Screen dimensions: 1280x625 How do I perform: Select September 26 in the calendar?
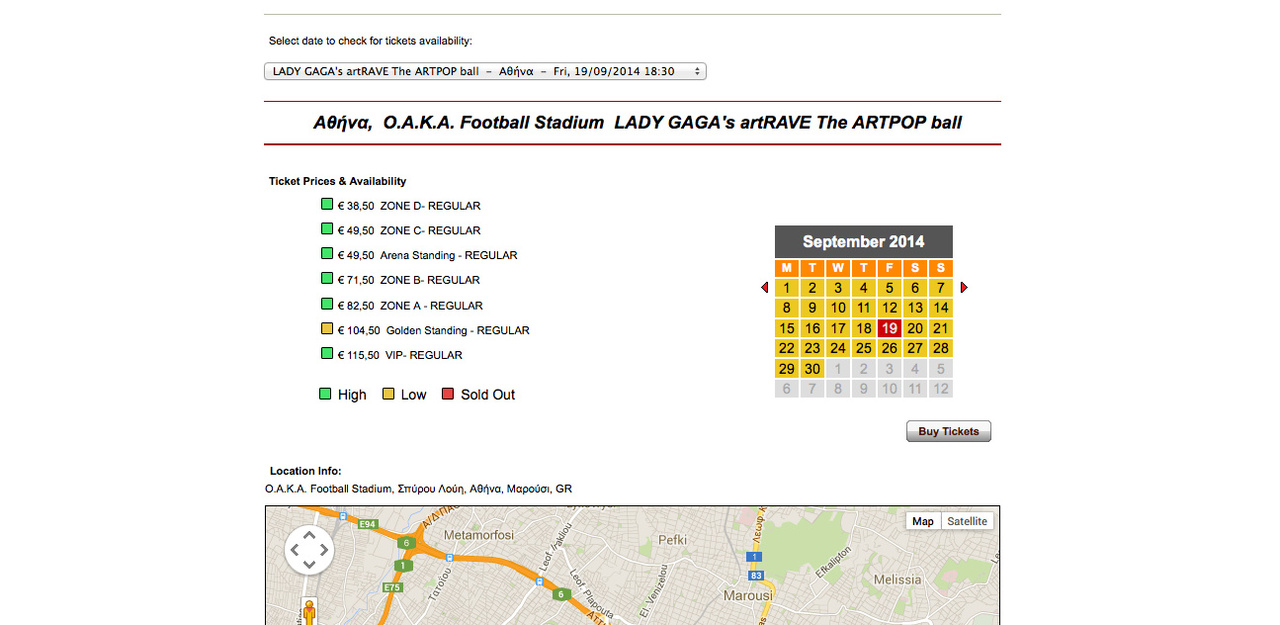pos(889,348)
